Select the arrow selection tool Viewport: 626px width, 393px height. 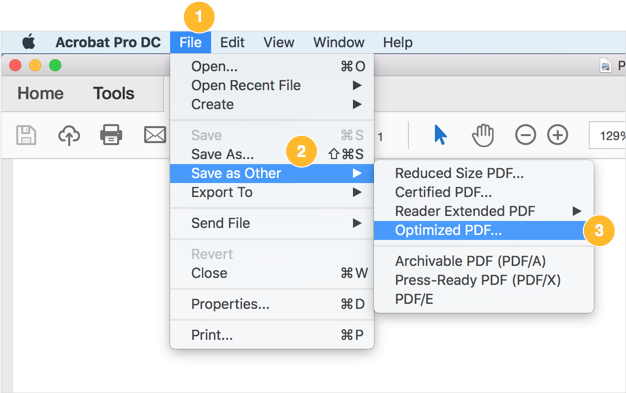click(x=440, y=135)
